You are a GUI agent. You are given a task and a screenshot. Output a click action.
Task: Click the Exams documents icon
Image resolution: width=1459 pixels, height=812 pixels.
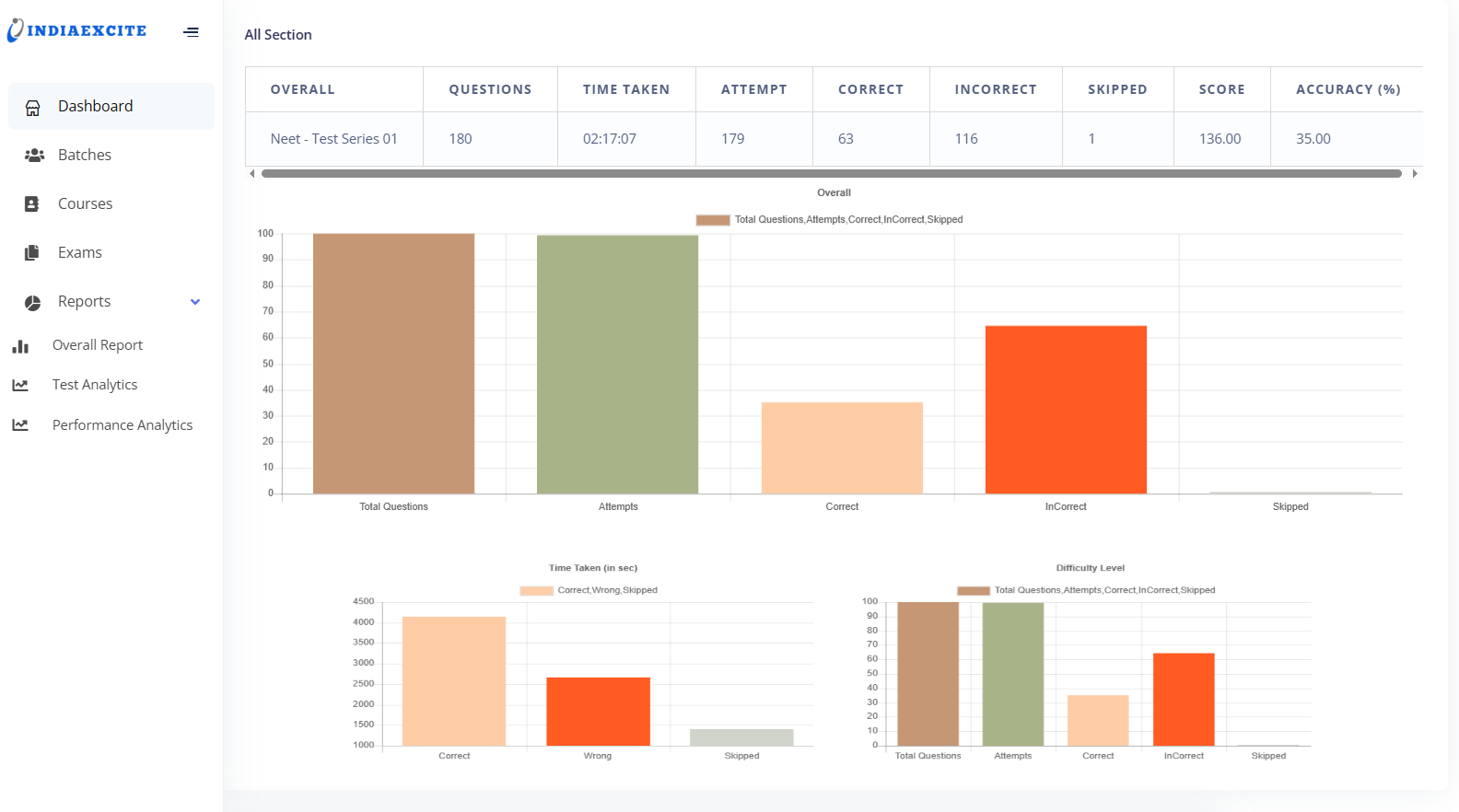click(x=32, y=252)
